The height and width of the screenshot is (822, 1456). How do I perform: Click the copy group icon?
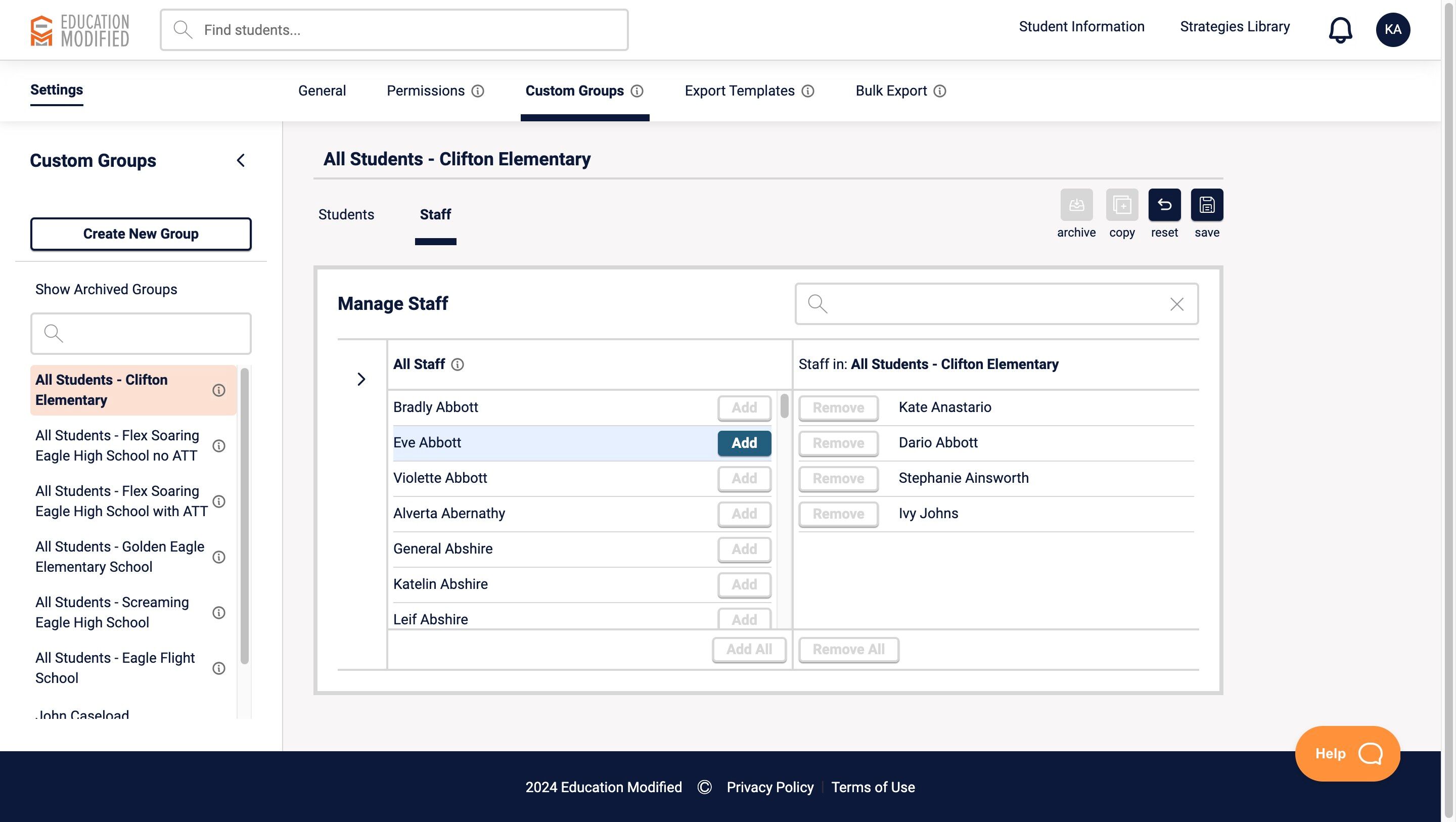1121,205
